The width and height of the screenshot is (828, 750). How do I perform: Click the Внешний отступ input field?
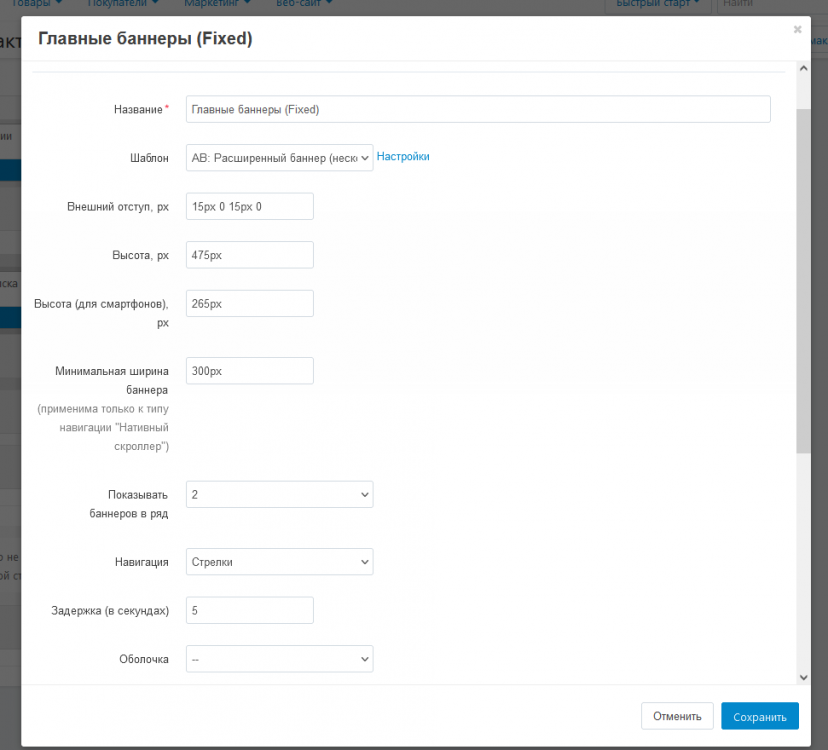pyautogui.click(x=249, y=206)
